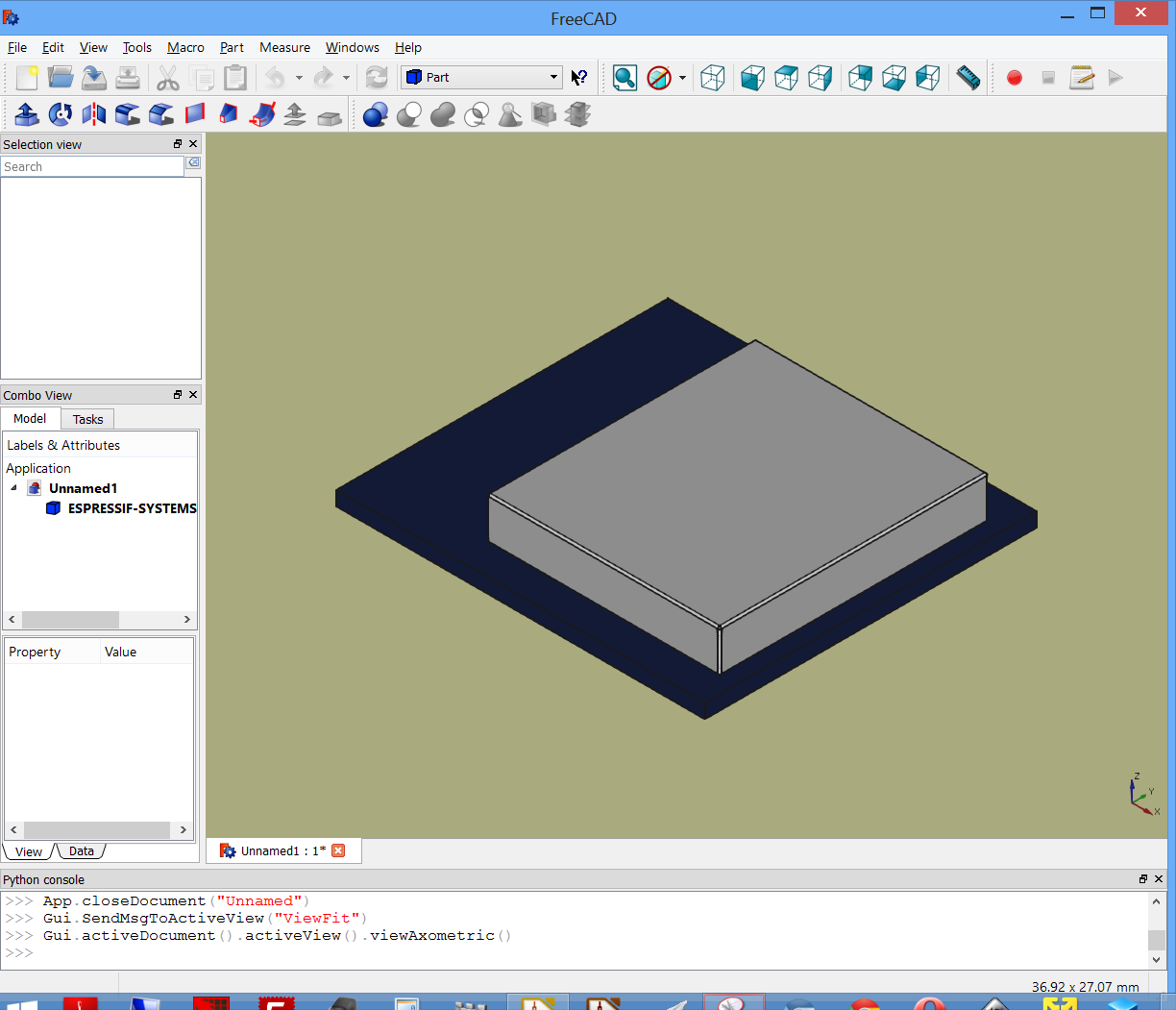Screen dimensions: 1176x1010
Task: Open the Part workbench dropdown
Action: [x=482, y=77]
